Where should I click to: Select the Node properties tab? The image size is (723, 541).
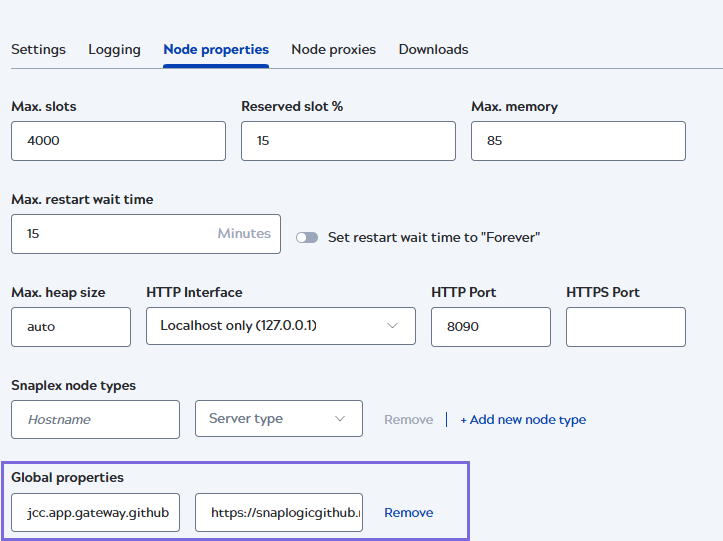tap(216, 49)
